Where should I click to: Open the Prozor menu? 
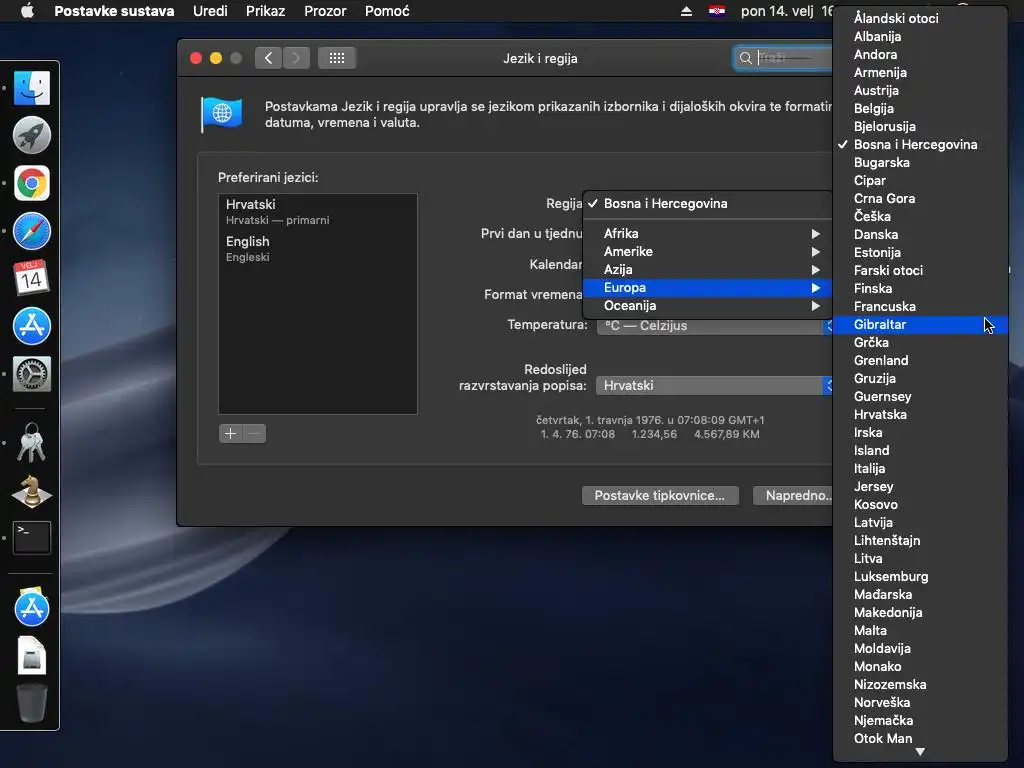coord(325,11)
